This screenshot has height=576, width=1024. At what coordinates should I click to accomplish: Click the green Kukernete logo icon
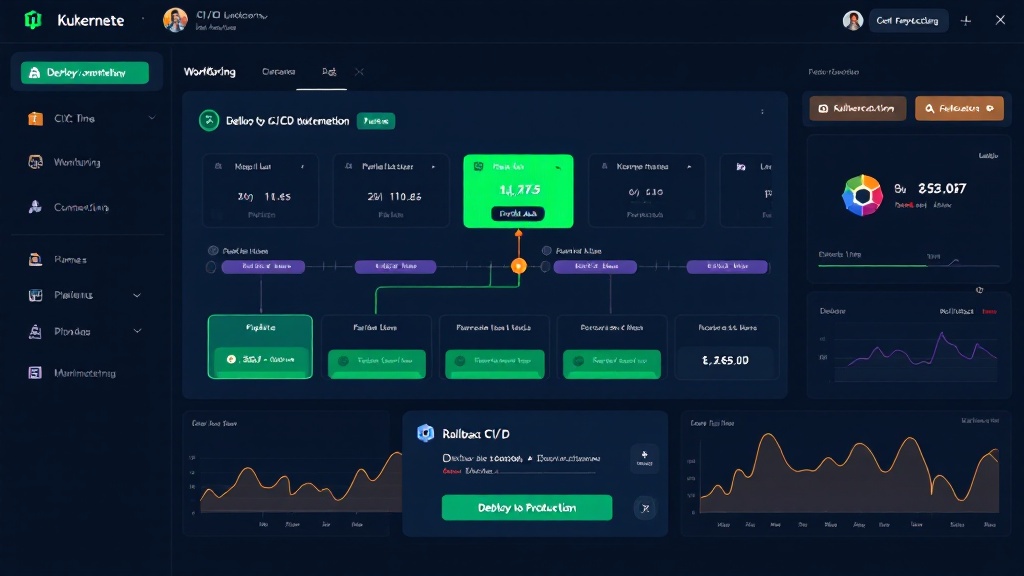(x=33, y=20)
